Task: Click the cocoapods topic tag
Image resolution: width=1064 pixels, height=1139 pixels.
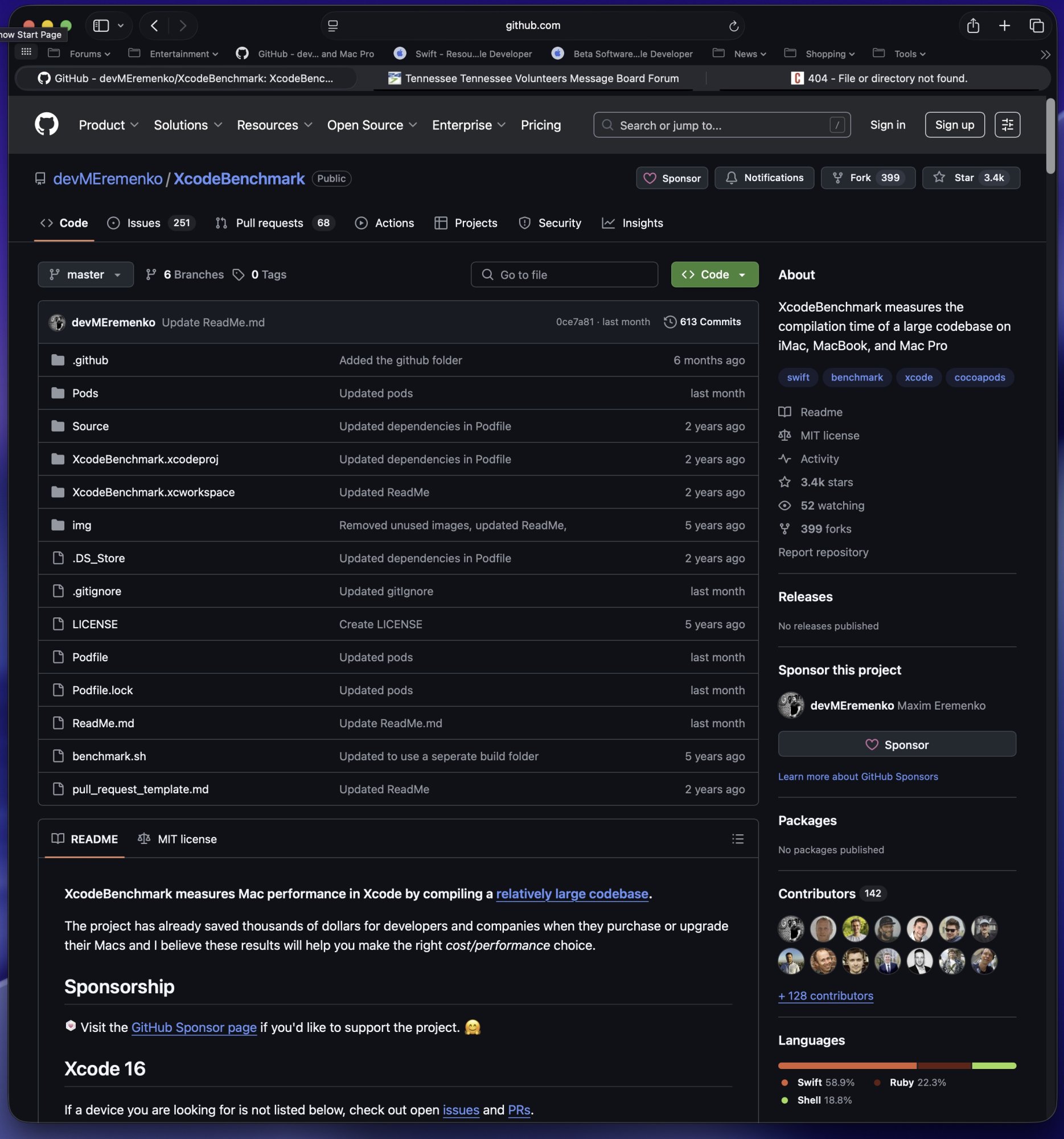Action: [x=979, y=377]
